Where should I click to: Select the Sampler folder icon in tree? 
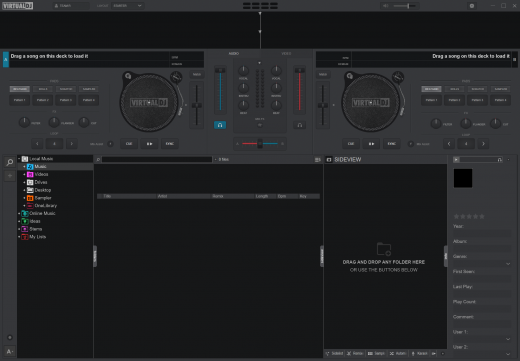(30, 198)
